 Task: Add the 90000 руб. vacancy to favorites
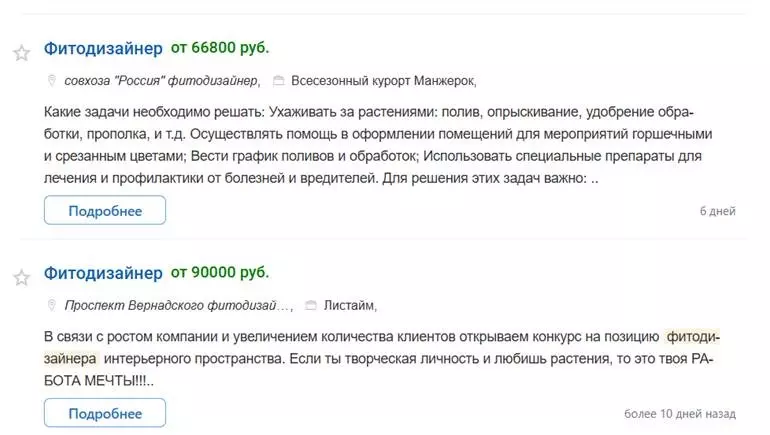21,277
